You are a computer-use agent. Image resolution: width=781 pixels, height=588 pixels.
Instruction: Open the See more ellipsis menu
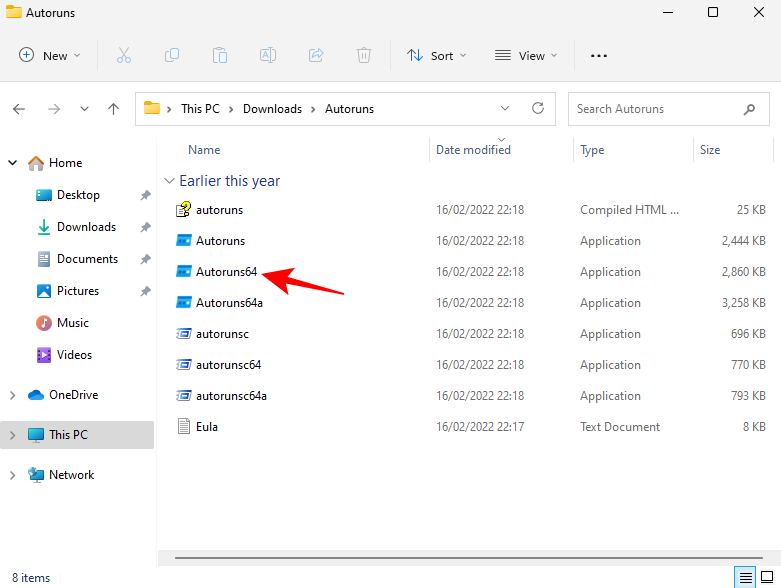[x=599, y=56]
